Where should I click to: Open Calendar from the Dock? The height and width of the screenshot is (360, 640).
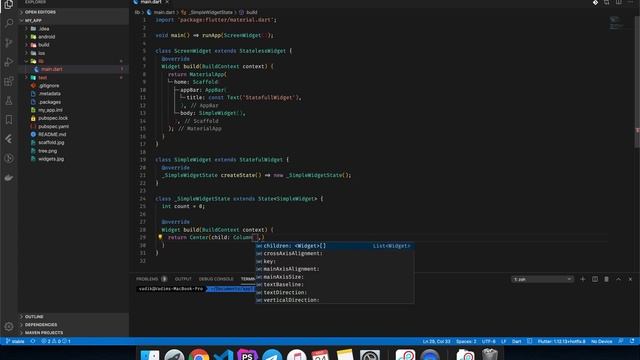click(x=320, y=355)
